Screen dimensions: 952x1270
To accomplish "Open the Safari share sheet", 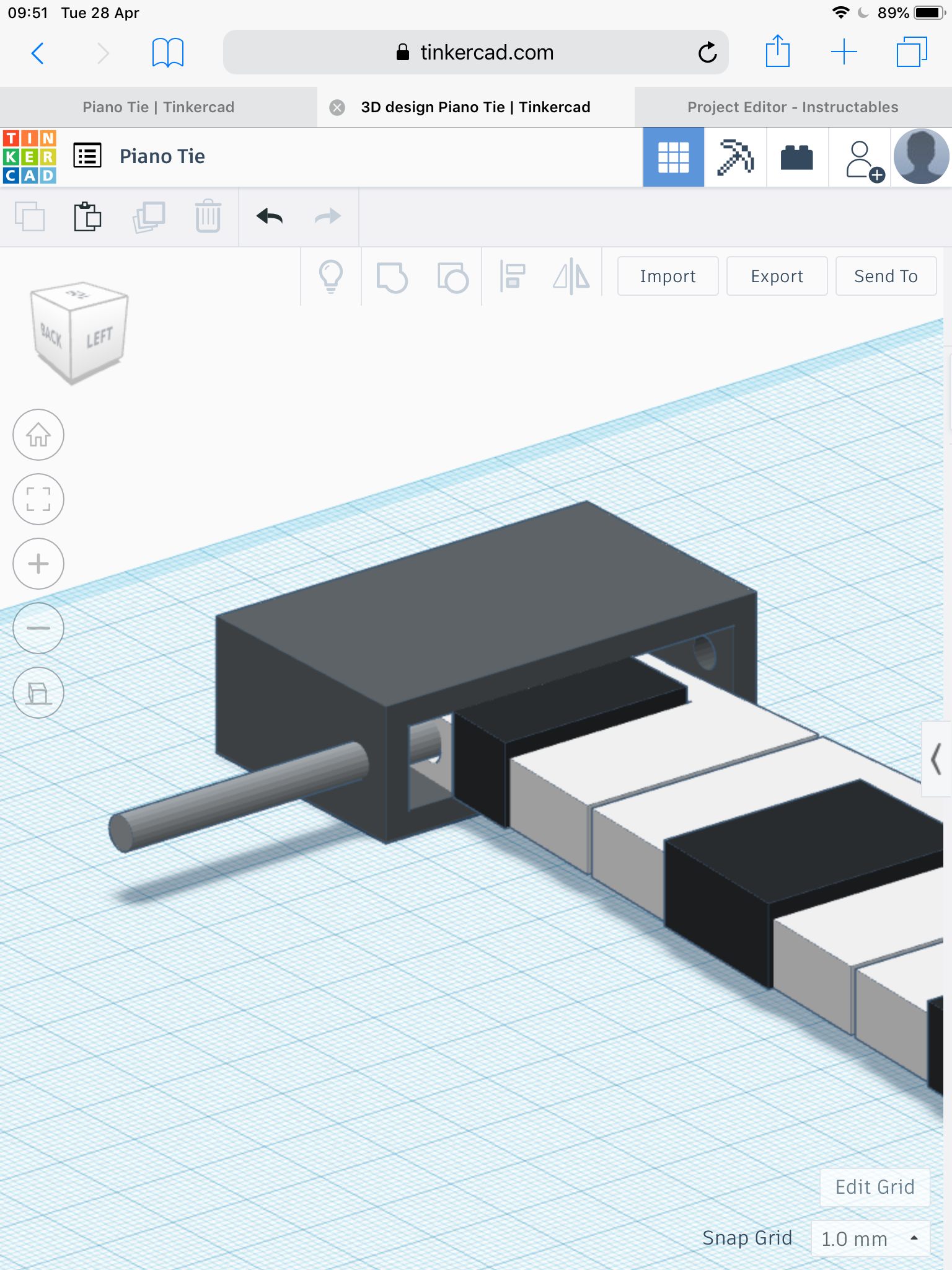I will pos(777,51).
